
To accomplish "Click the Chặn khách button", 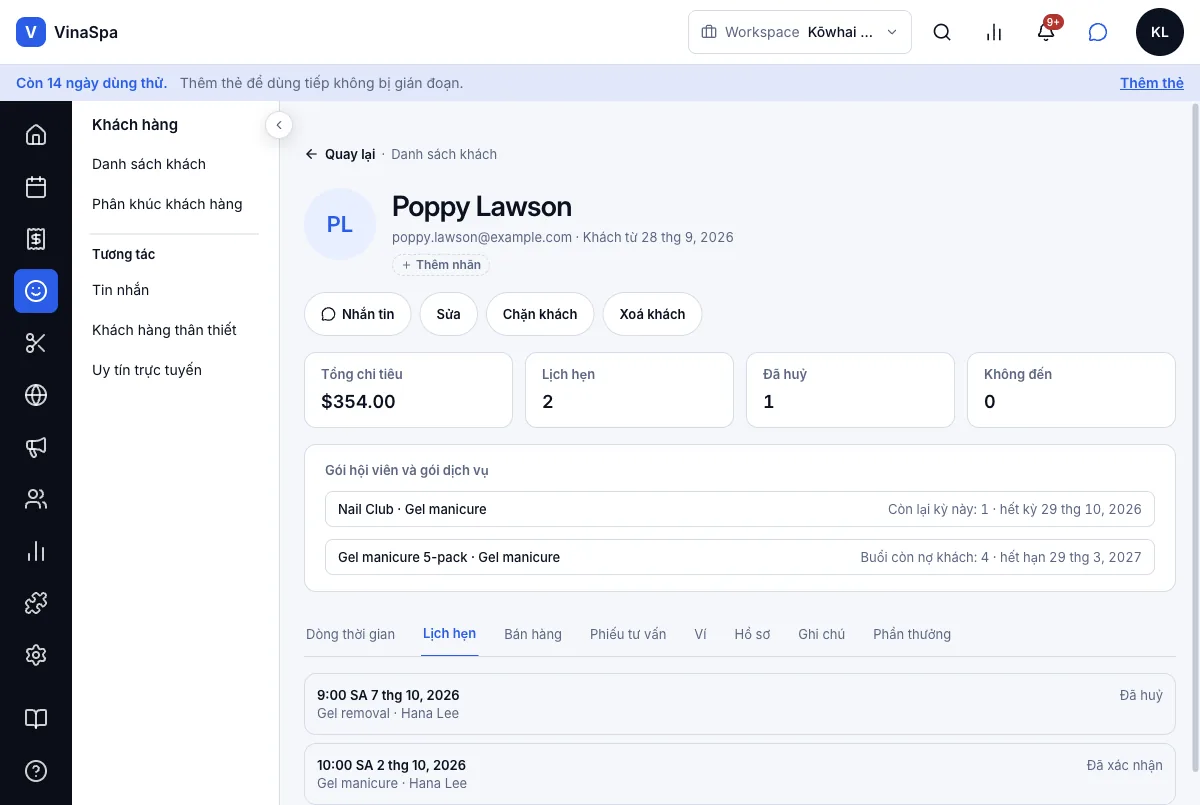I will [x=540, y=314].
